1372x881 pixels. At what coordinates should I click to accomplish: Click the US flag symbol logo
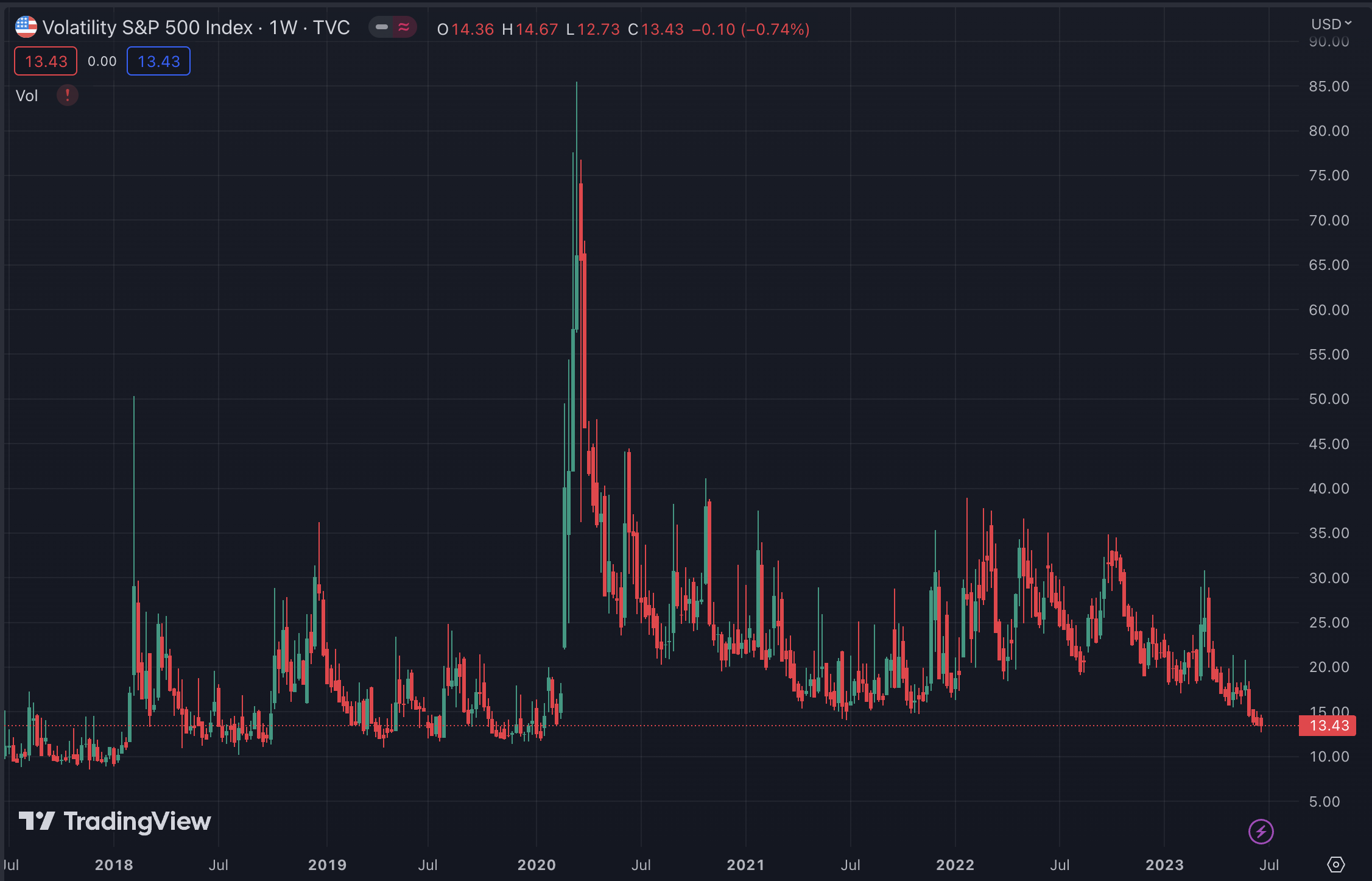26,27
